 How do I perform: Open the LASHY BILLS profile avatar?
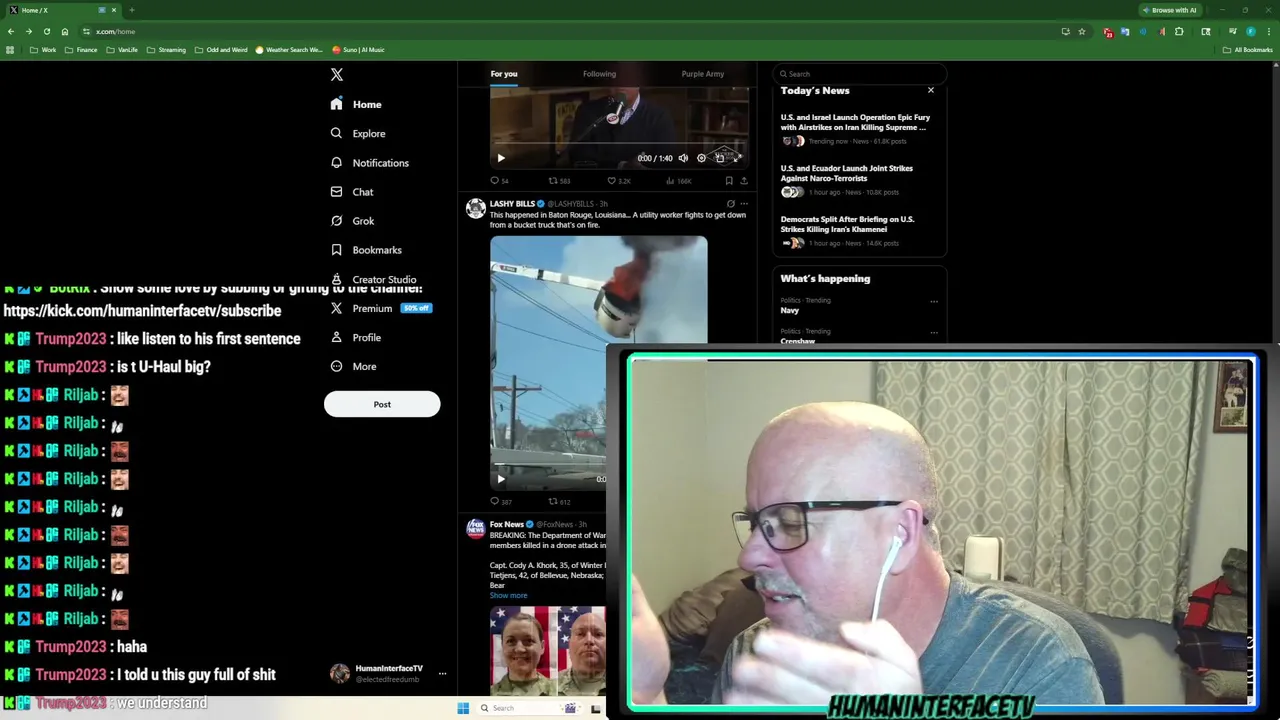[476, 208]
